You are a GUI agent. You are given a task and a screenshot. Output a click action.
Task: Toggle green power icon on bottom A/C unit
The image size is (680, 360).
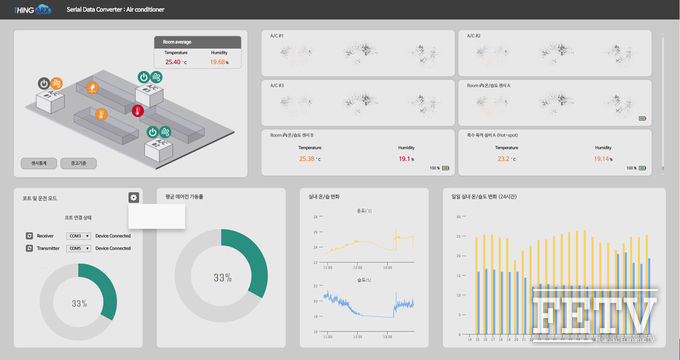[152, 132]
